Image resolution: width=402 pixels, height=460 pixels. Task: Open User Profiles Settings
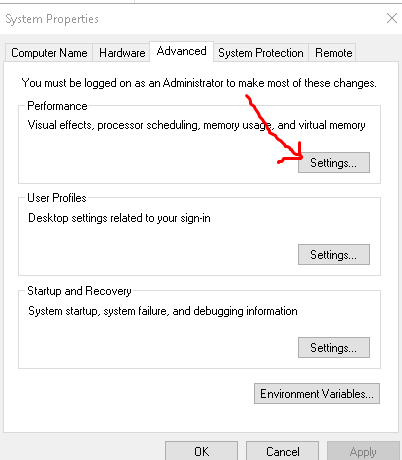(334, 255)
